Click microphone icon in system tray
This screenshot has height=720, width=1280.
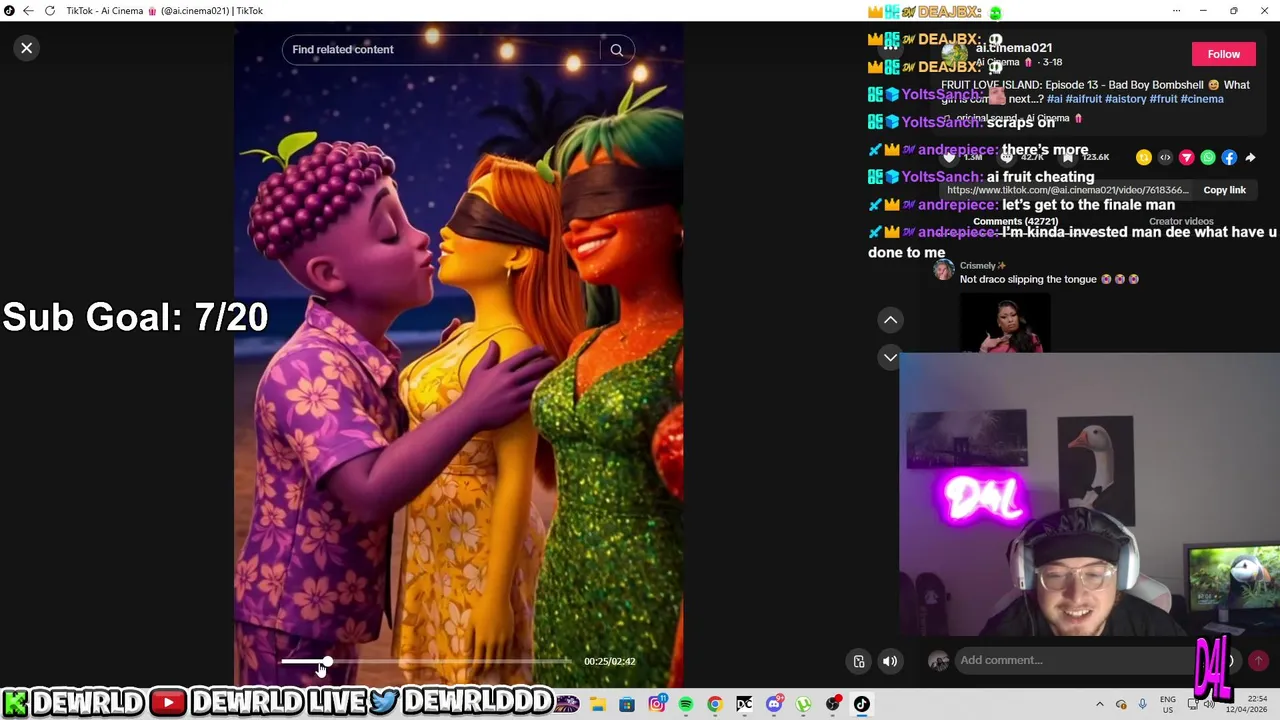pyautogui.click(x=1142, y=704)
